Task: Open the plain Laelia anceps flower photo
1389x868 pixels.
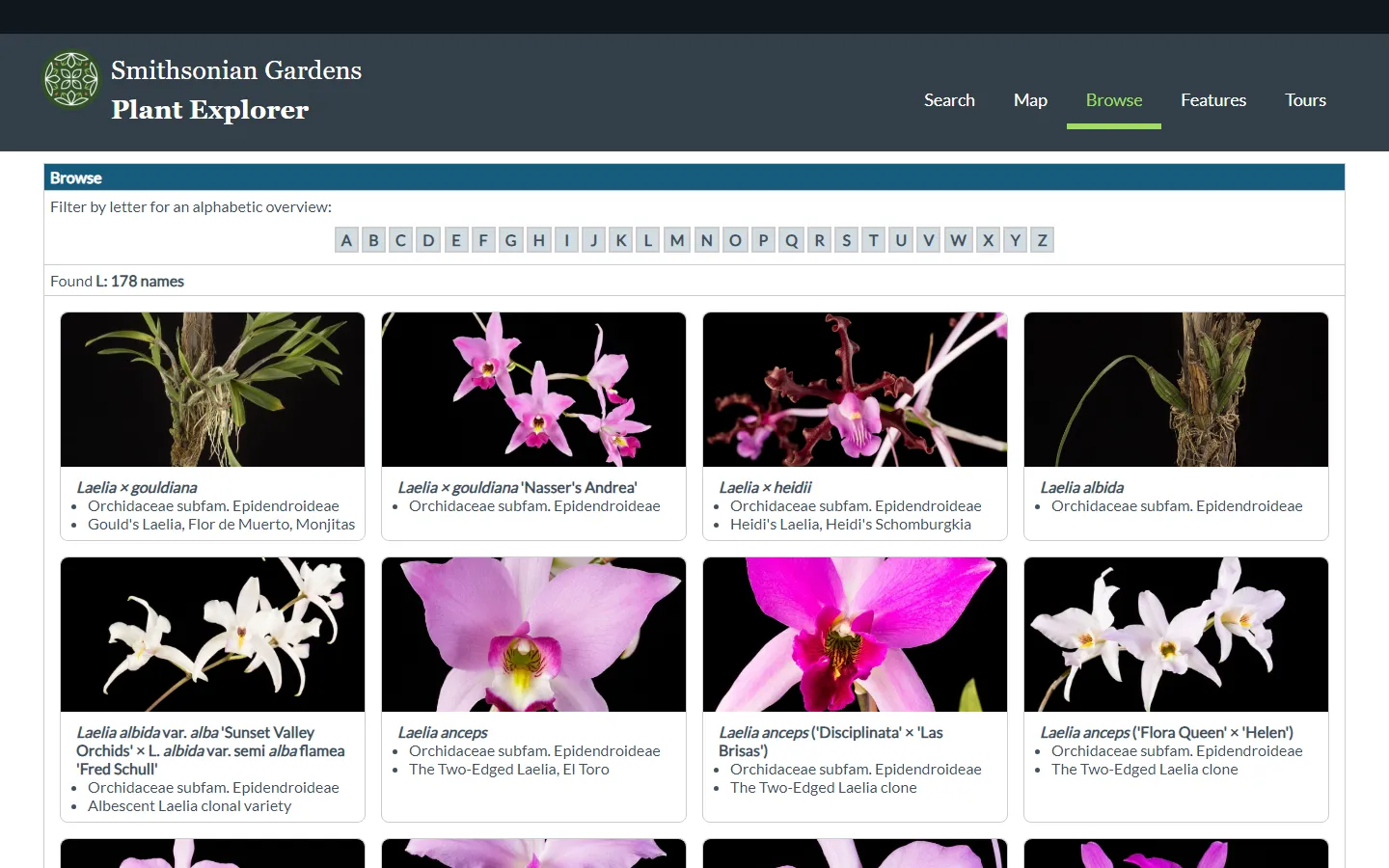Action: (x=533, y=635)
